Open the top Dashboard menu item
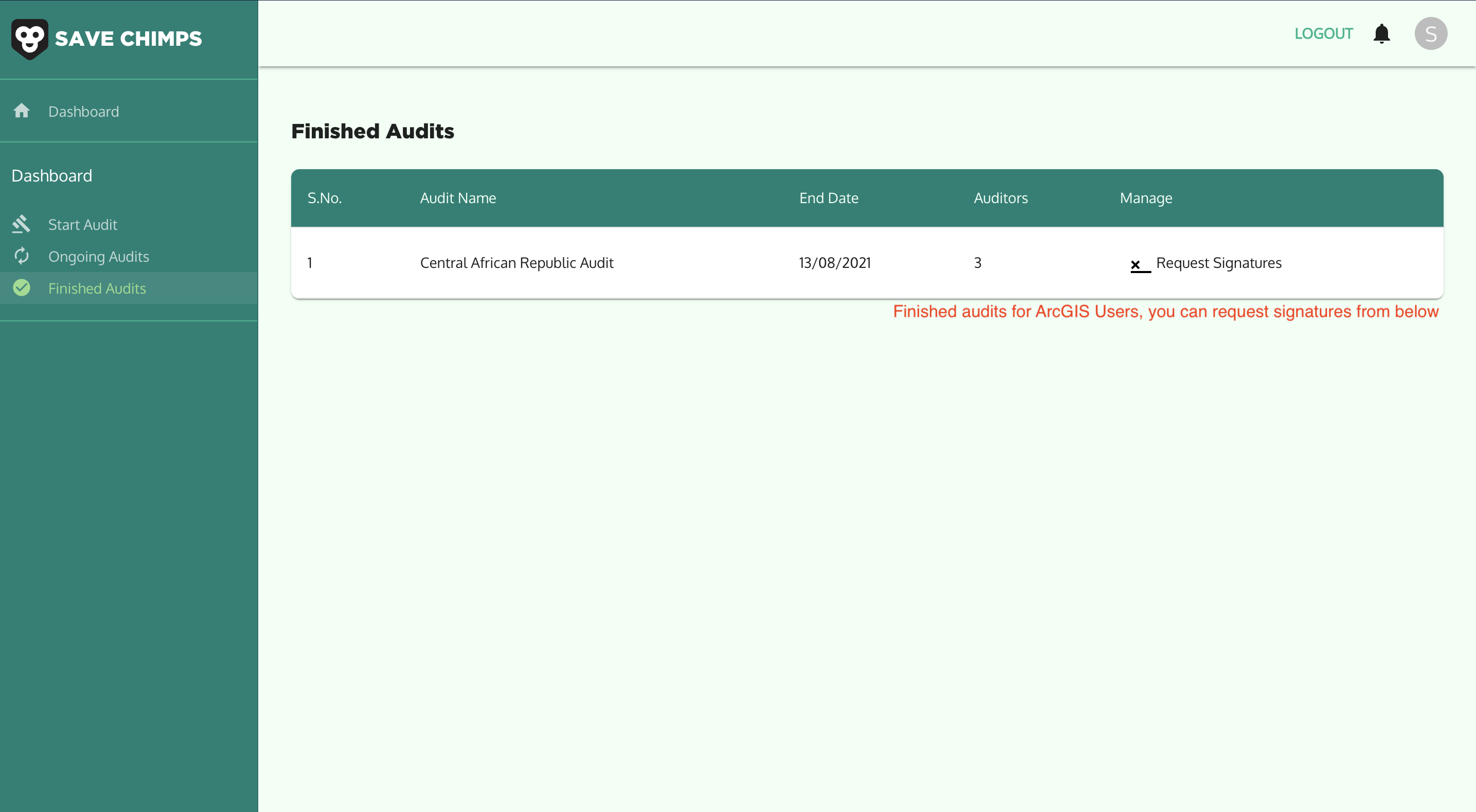 click(84, 112)
